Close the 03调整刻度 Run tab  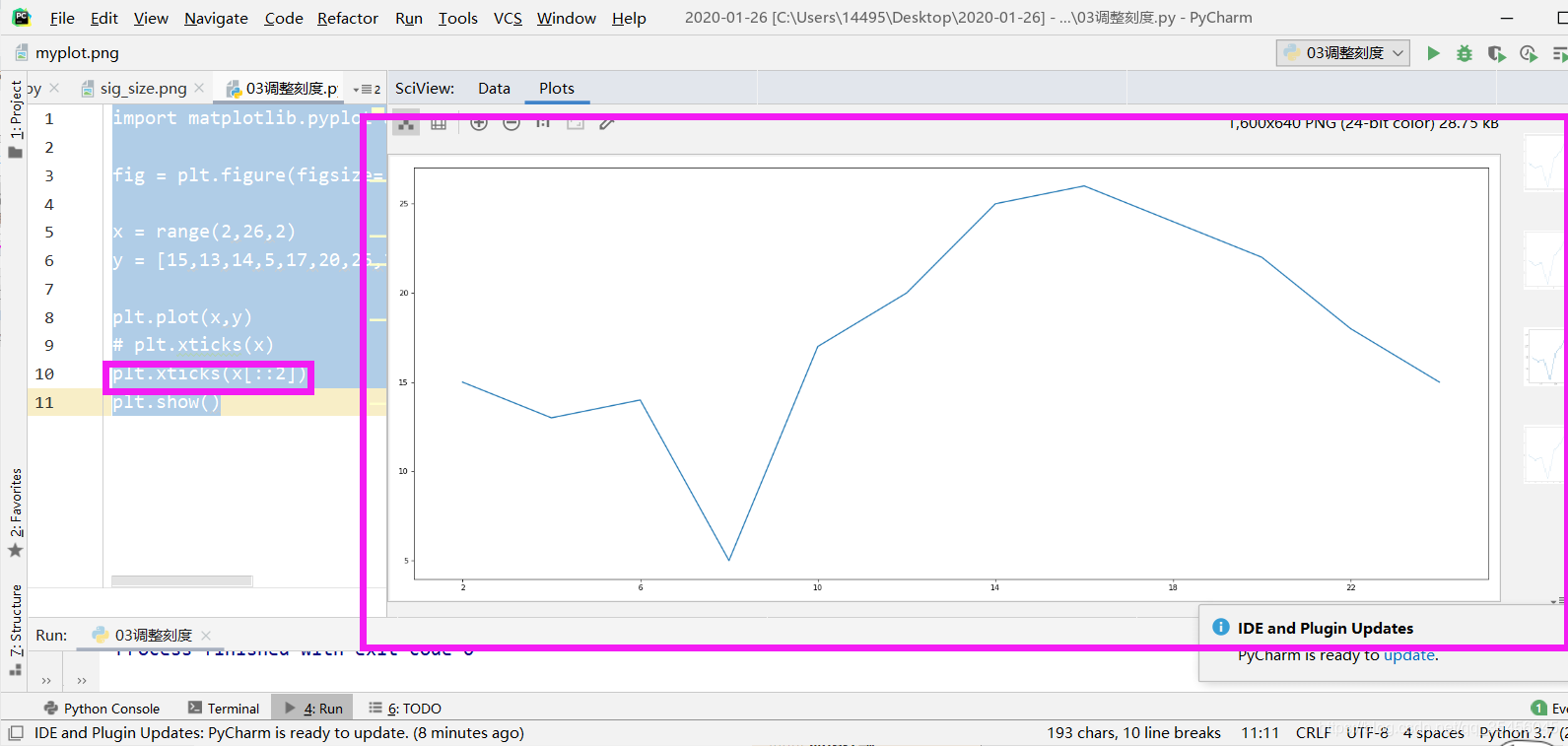coord(206,636)
